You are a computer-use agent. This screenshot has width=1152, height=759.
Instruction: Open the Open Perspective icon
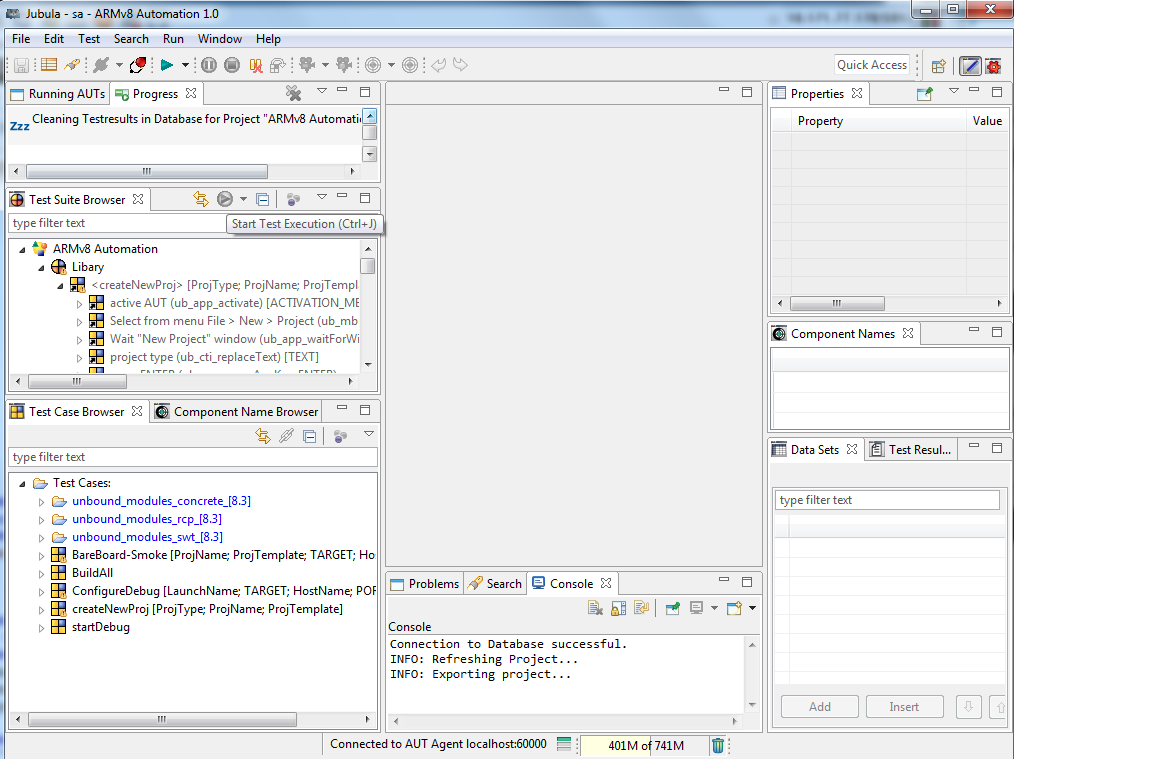pos(938,66)
